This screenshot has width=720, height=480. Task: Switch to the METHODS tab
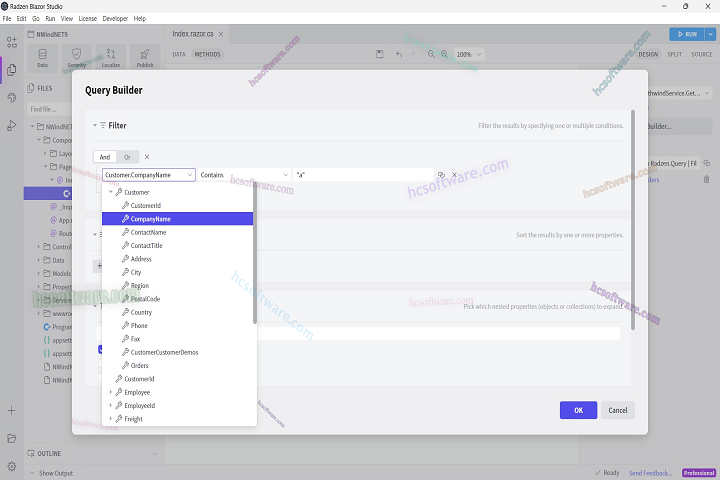click(208, 54)
